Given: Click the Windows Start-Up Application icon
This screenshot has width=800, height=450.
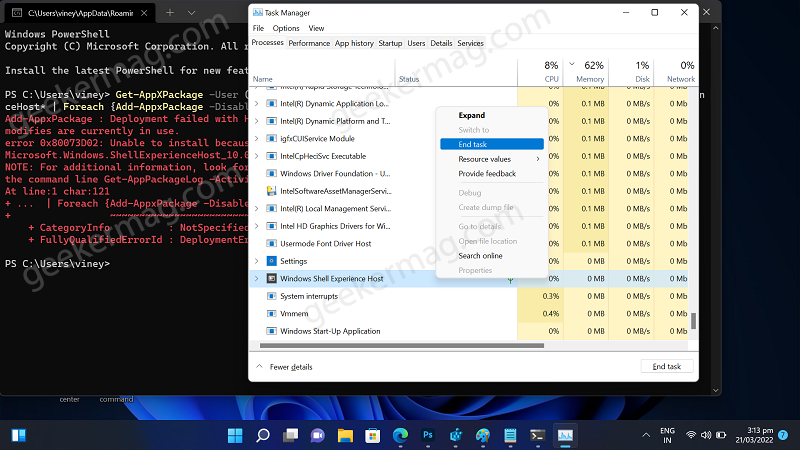Looking at the screenshot, I should 271,331.
